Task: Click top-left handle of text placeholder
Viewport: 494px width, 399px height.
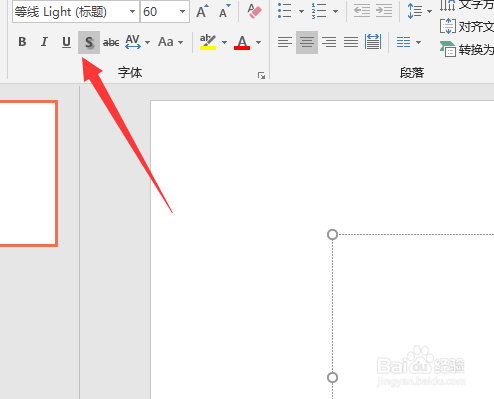Action: (332, 235)
